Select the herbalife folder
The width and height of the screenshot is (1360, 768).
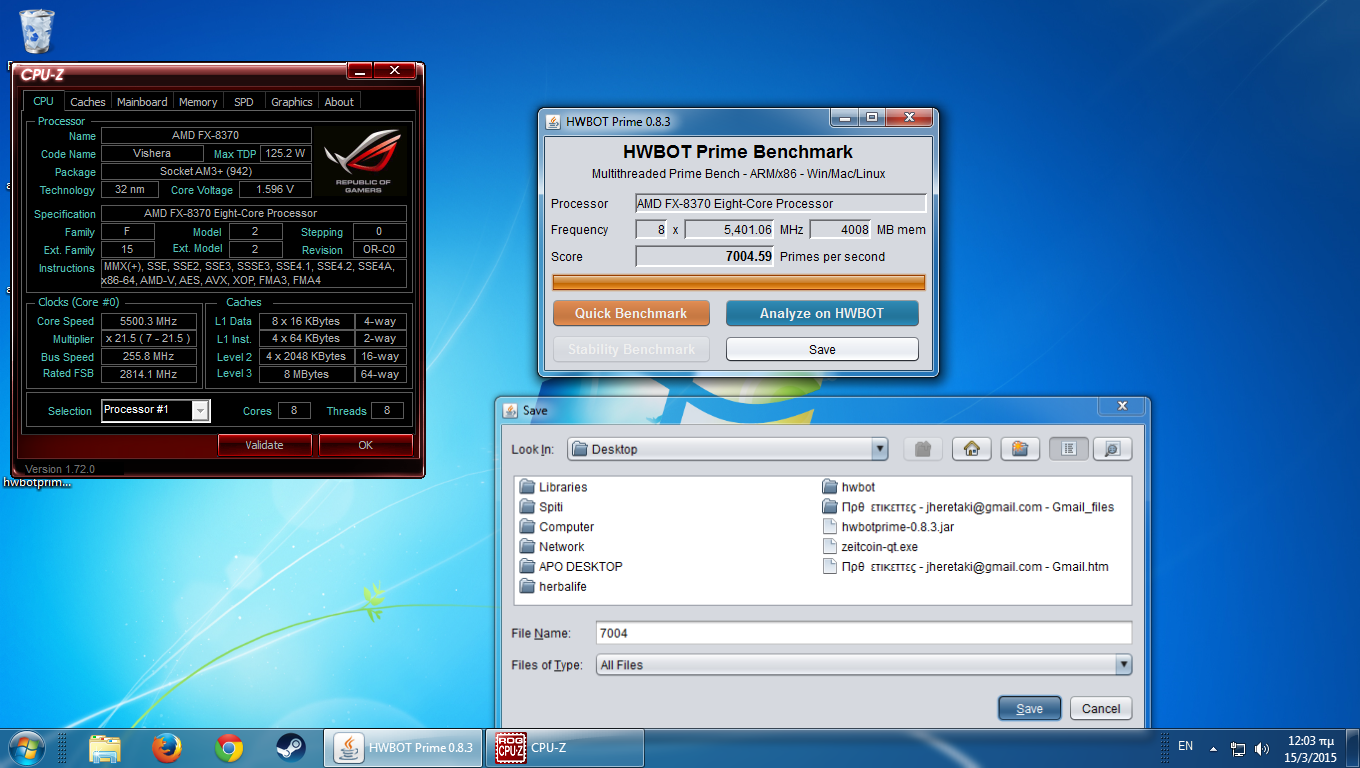click(553, 587)
